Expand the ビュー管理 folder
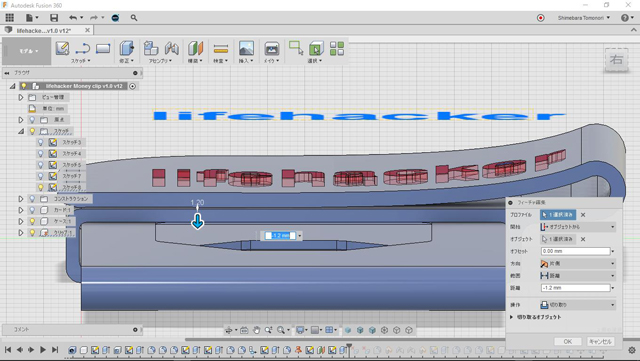The image size is (640, 361). [20, 97]
